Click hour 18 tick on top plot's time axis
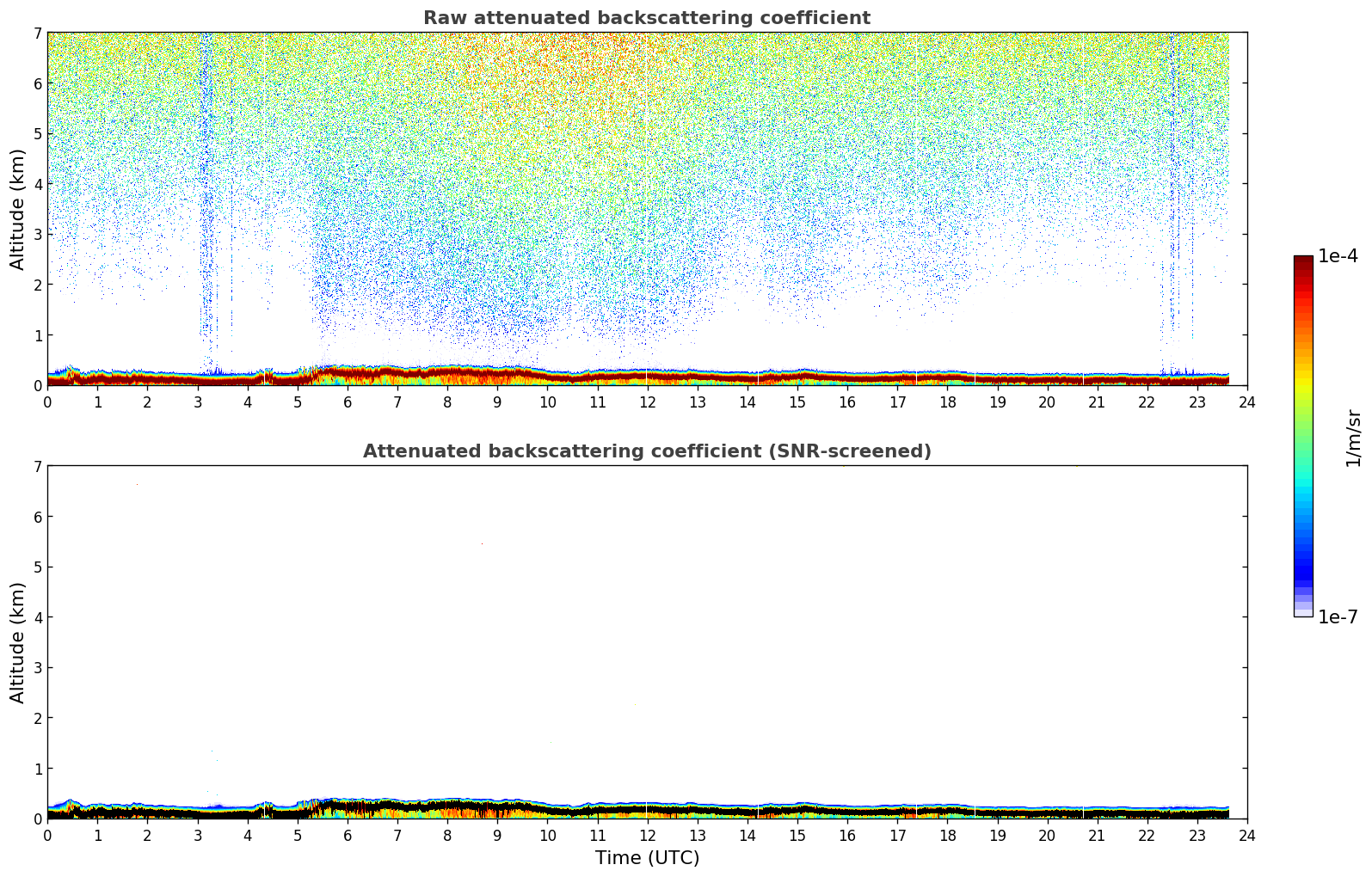 pyautogui.click(x=947, y=402)
